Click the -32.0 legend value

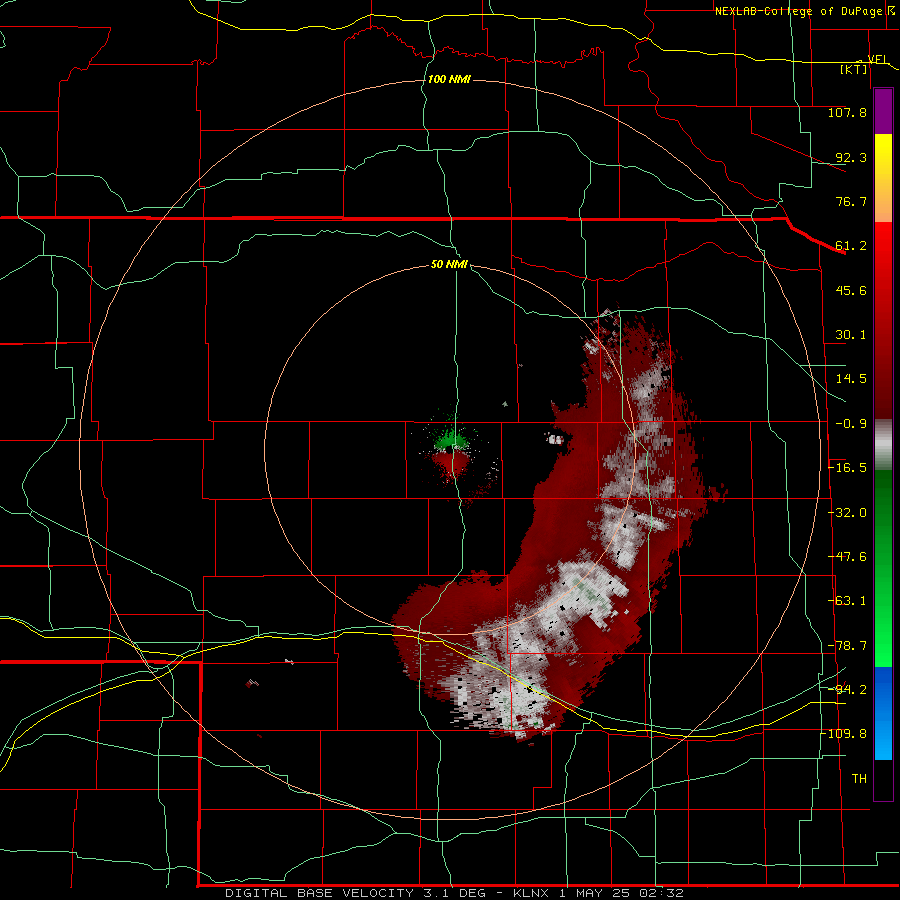(x=847, y=513)
